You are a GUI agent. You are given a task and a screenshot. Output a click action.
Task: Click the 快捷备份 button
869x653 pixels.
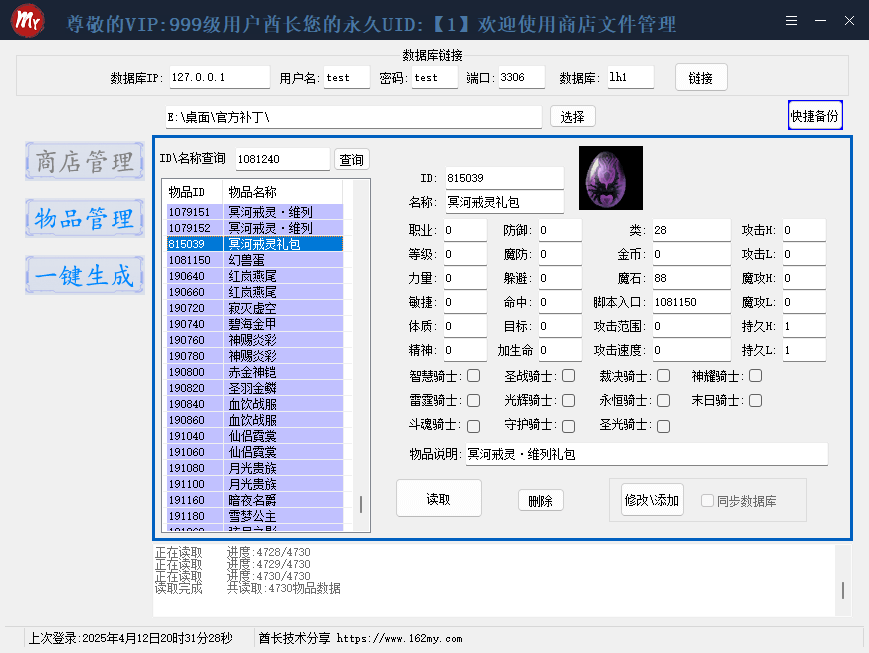814,116
